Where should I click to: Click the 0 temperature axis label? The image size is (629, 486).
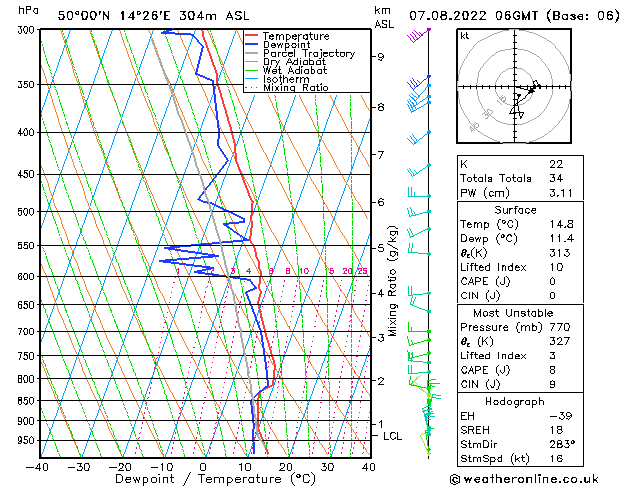pos(203,467)
